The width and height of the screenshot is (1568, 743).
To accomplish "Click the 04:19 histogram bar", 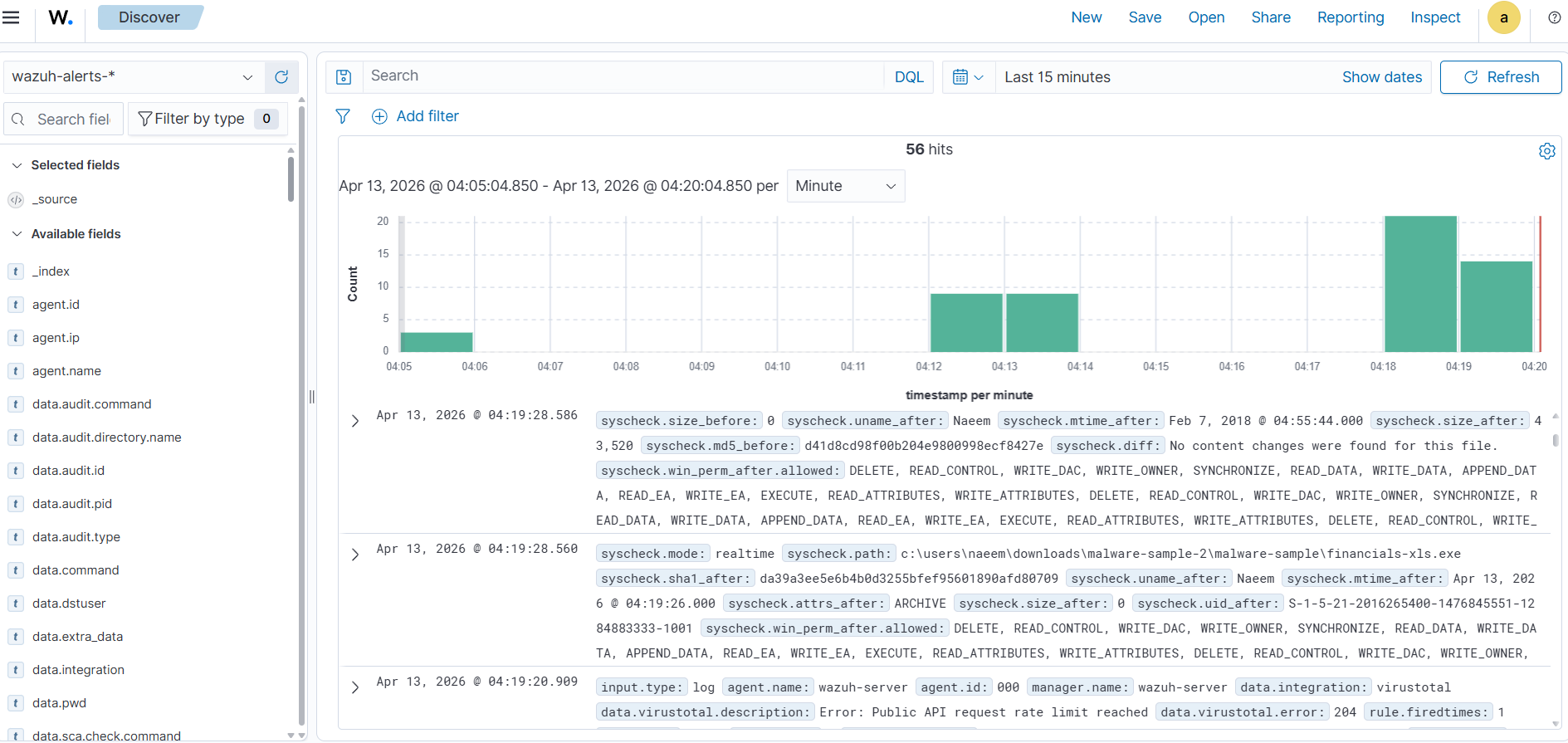I will pos(1496,306).
